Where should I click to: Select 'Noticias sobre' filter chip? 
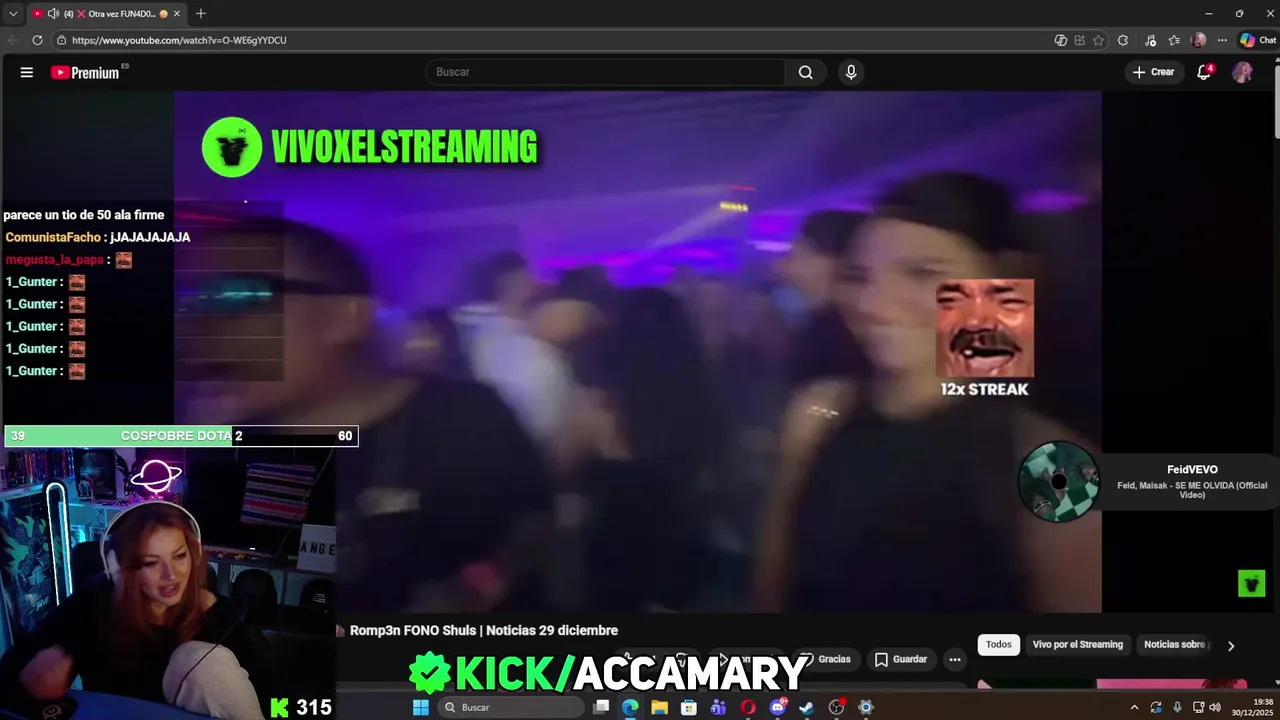[x=1175, y=645]
